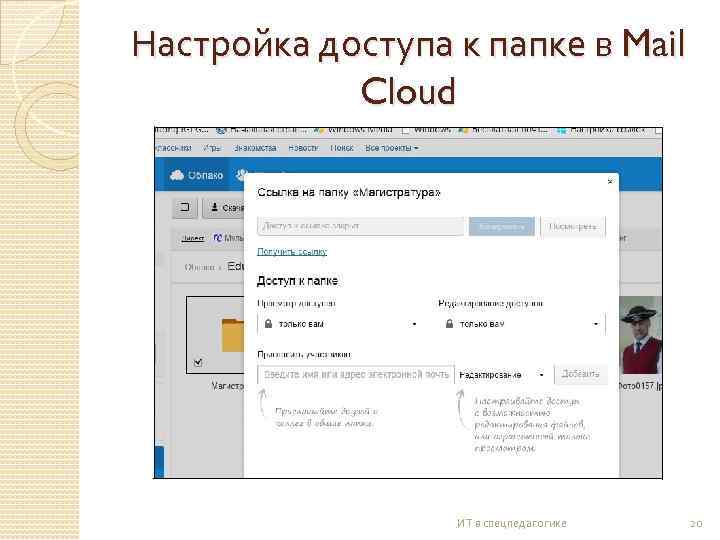Open the photo thumbnail of man in hat

(641, 335)
